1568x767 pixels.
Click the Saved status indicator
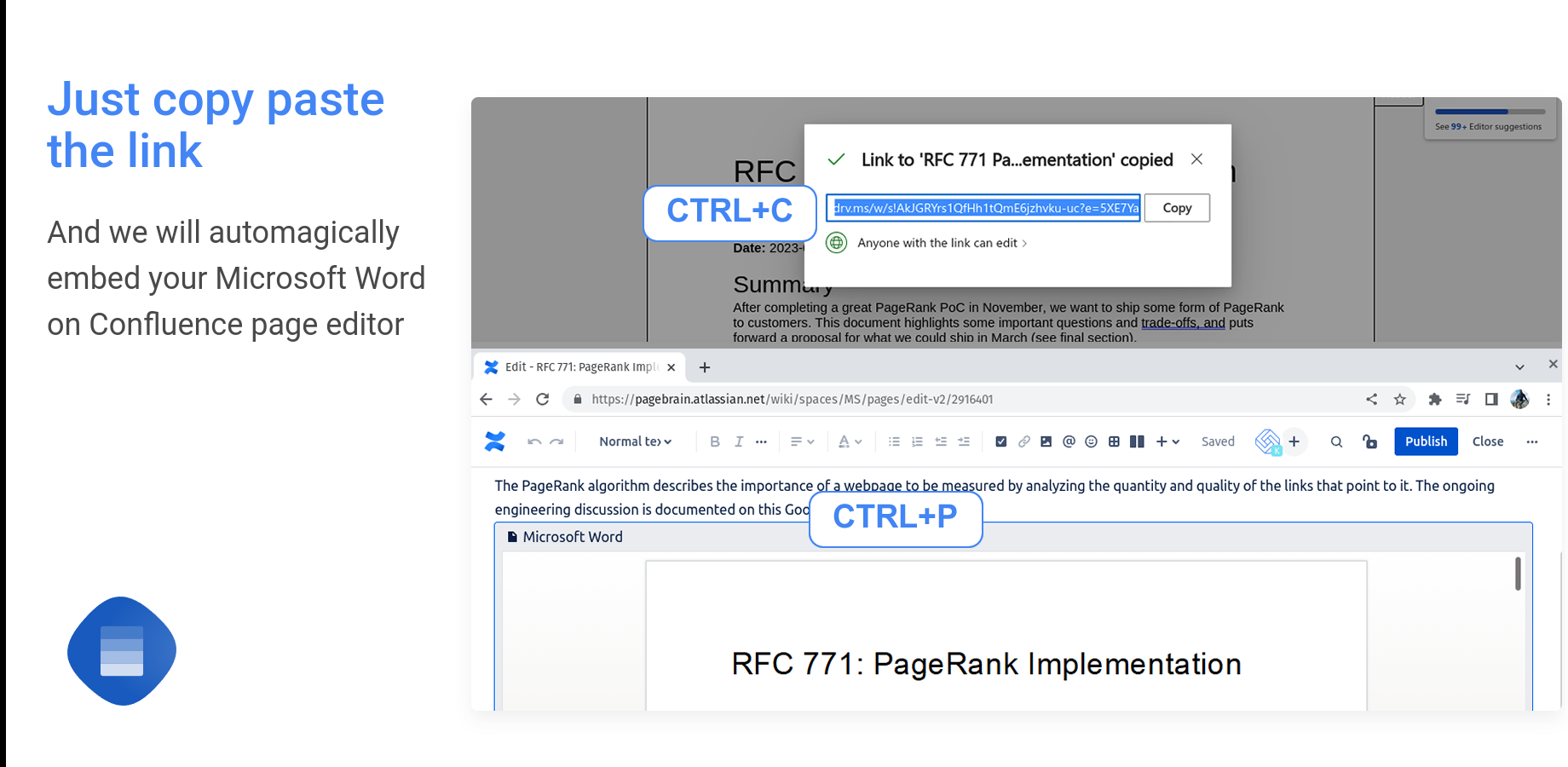[1218, 441]
